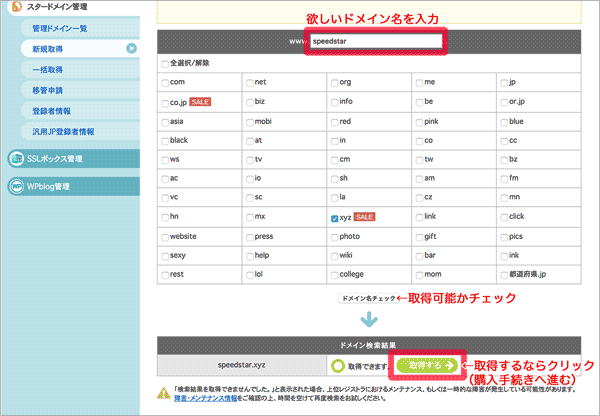
Task: Check the rest domain checkbox
Action: pyautogui.click(x=165, y=275)
